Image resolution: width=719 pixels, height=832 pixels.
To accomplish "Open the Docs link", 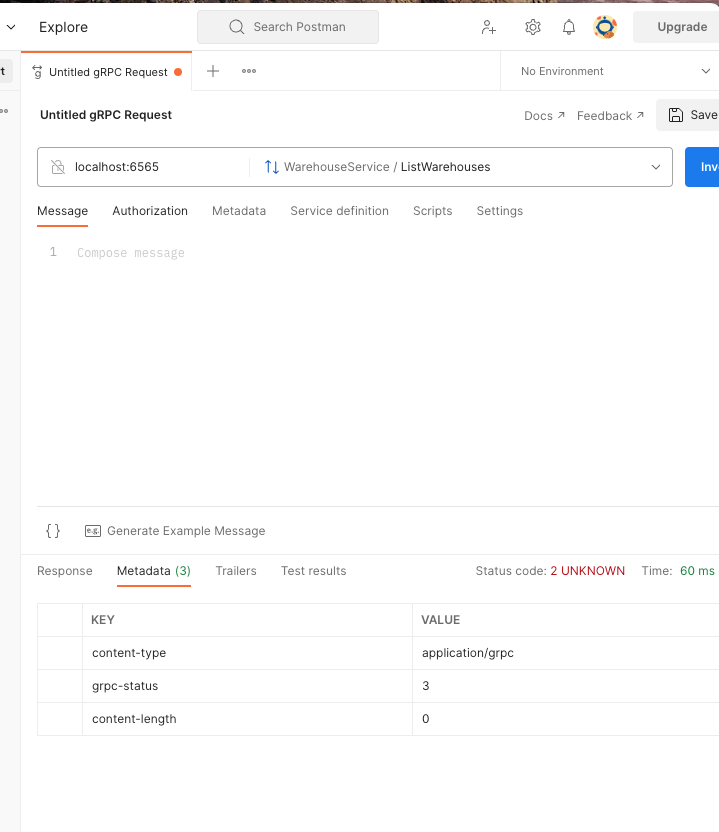I will [x=544, y=116].
